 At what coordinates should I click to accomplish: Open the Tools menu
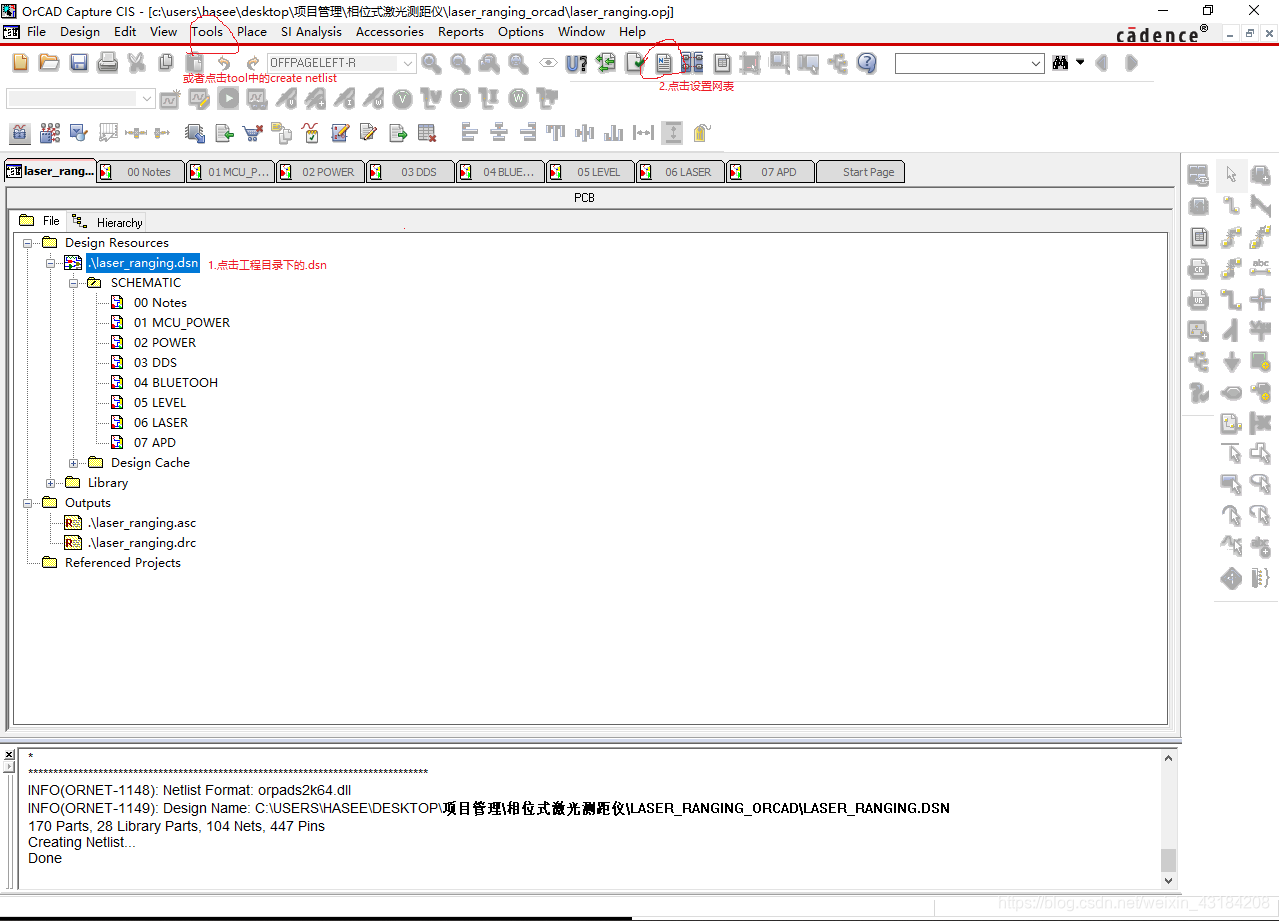(x=207, y=31)
